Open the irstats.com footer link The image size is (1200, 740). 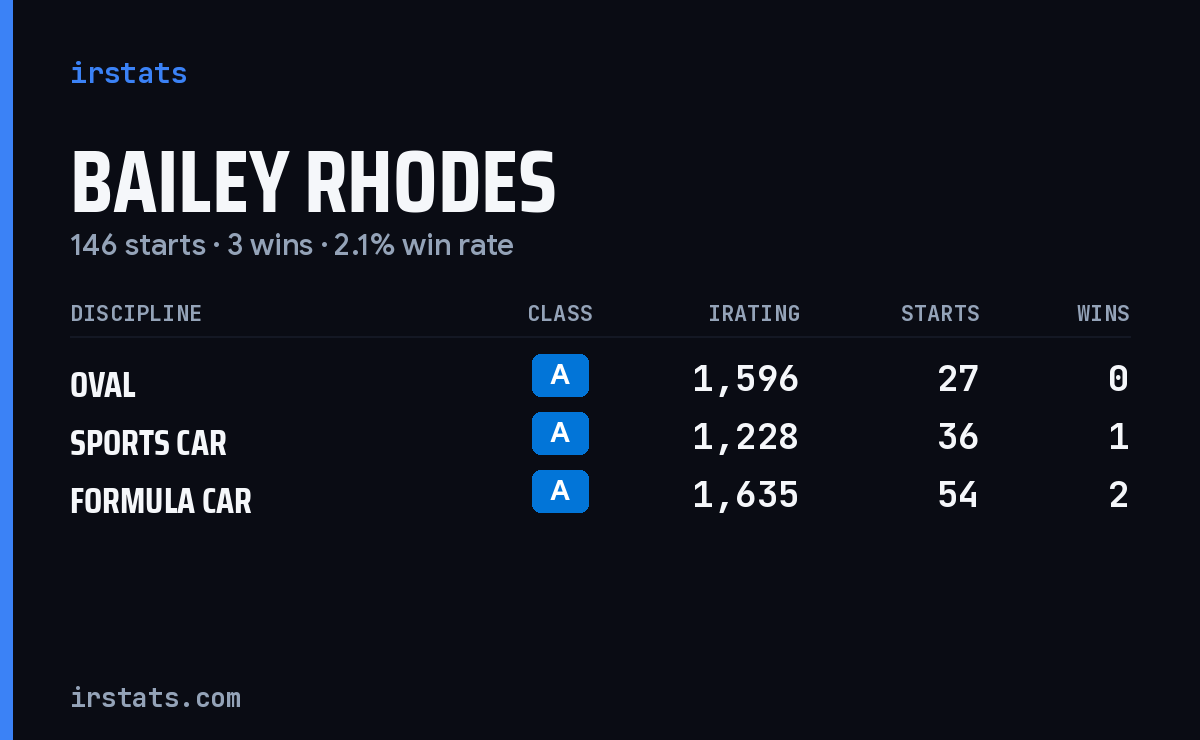coord(155,697)
